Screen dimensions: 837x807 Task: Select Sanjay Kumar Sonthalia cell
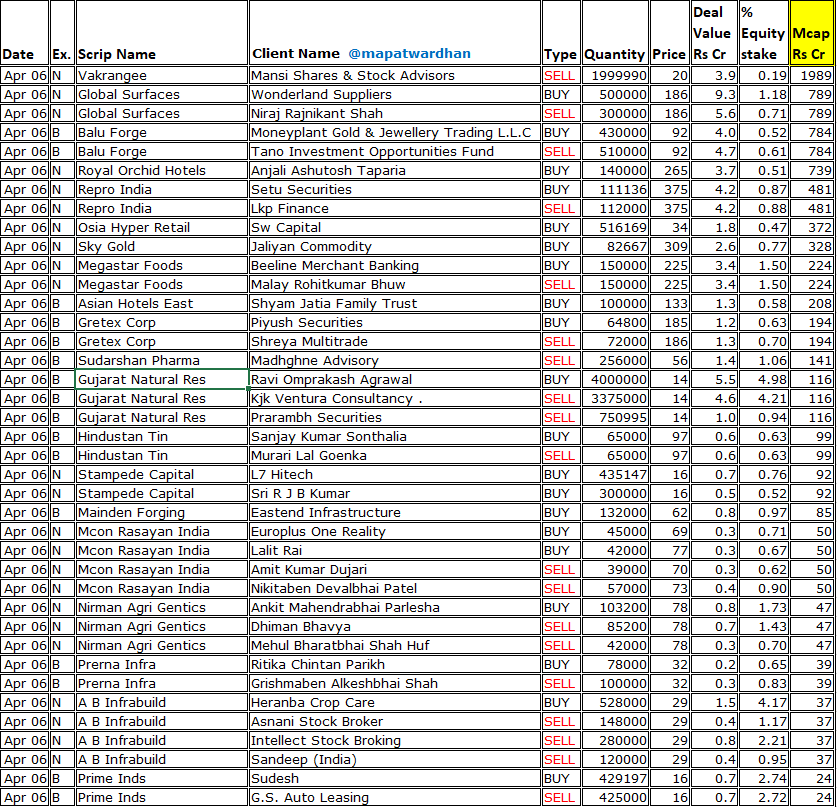(x=394, y=437)
